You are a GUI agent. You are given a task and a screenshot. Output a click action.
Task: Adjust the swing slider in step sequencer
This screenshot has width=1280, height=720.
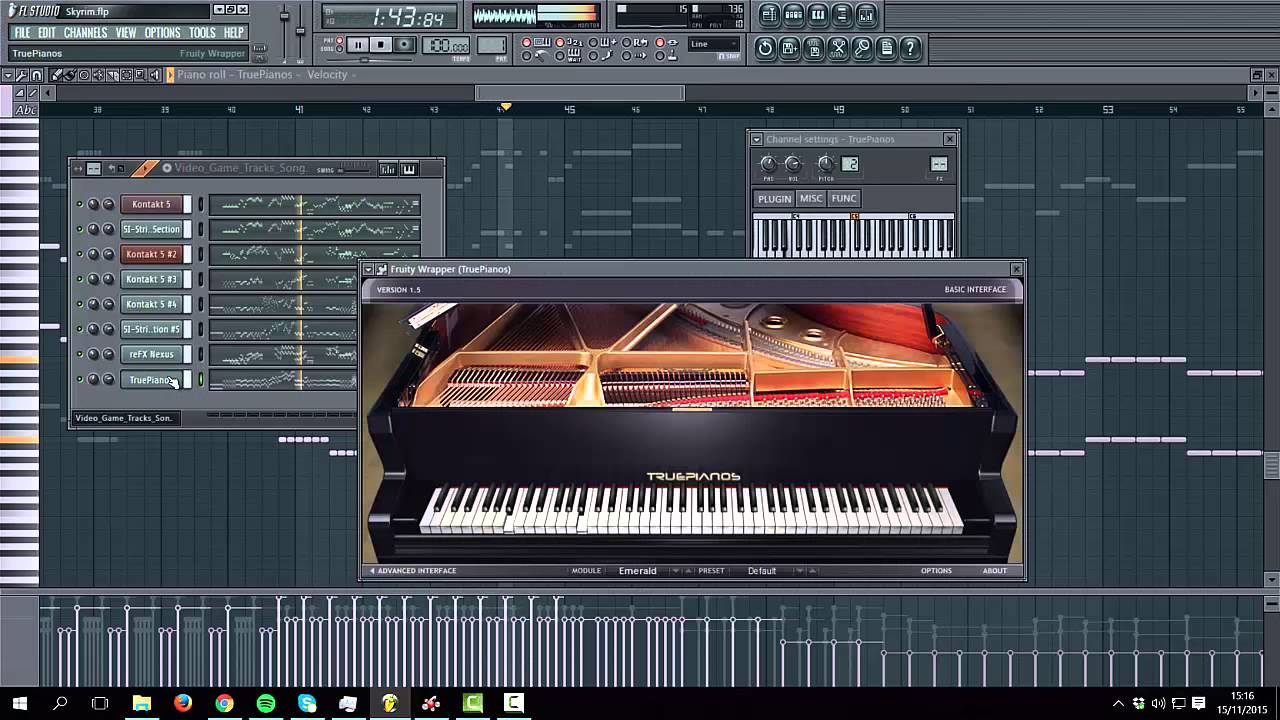click(x=352, y=169)
